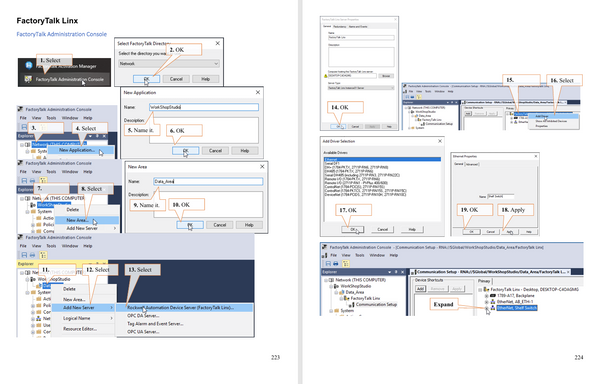Click Print icon in console showing Add New Server submenu
This screenshot has width=600, height=384.
pos(33,255)
